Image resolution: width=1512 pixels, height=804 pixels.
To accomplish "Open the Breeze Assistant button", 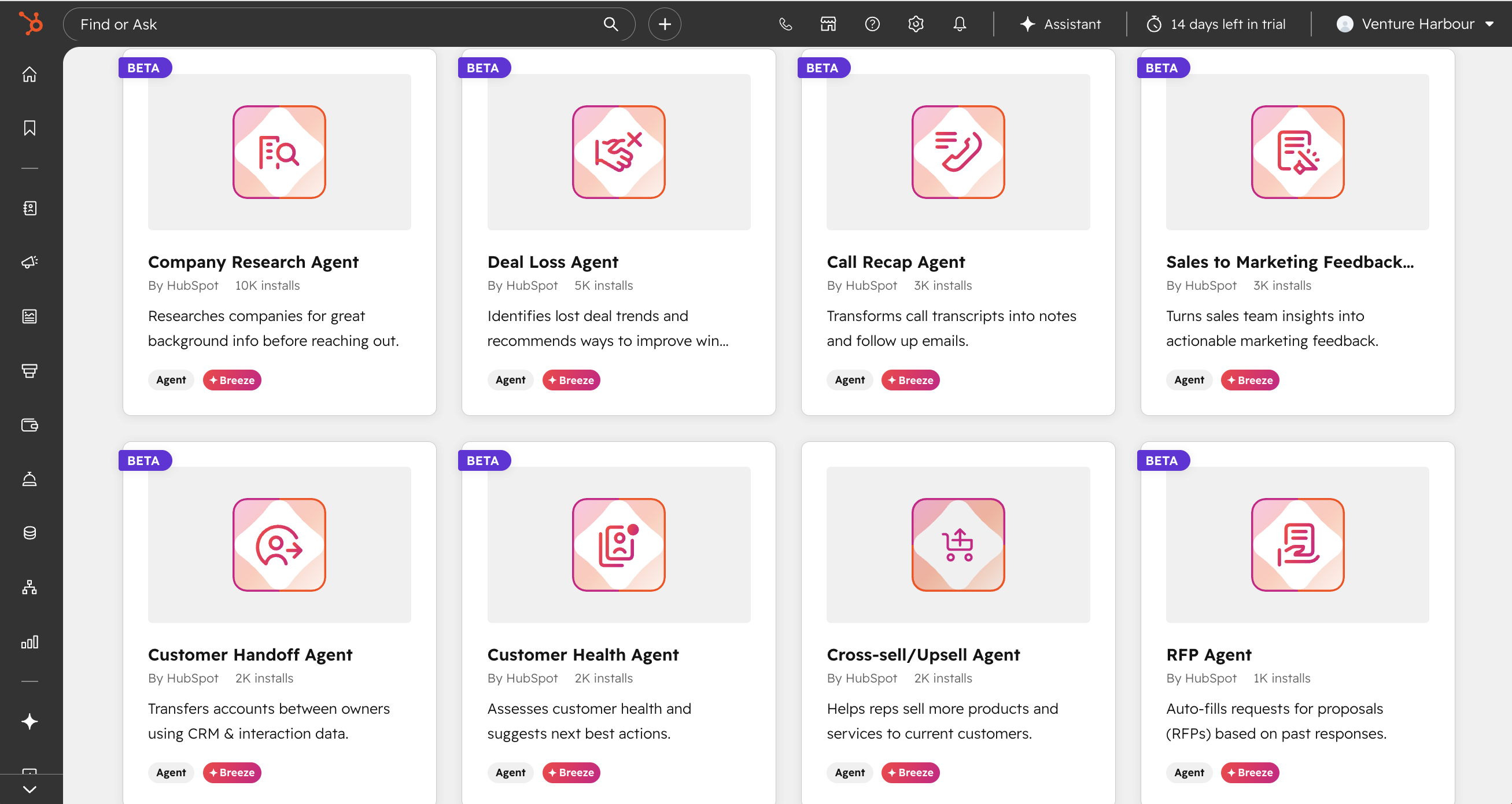I will tap(1060, 24).
